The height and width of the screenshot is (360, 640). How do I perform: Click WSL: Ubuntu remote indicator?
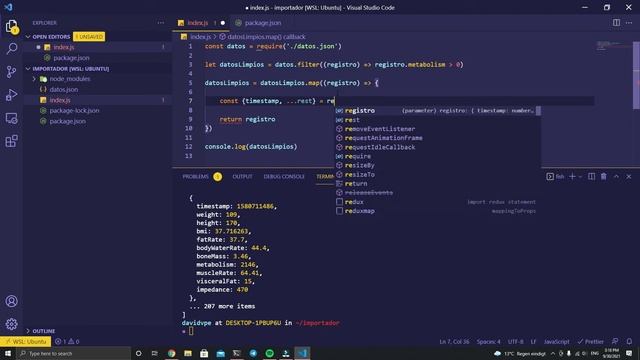pyautogui.click(x=25, y=342)
